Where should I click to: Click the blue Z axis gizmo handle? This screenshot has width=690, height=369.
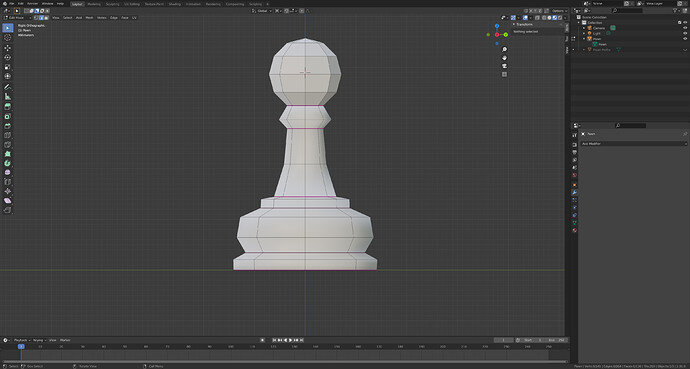[x=497, y=26]
